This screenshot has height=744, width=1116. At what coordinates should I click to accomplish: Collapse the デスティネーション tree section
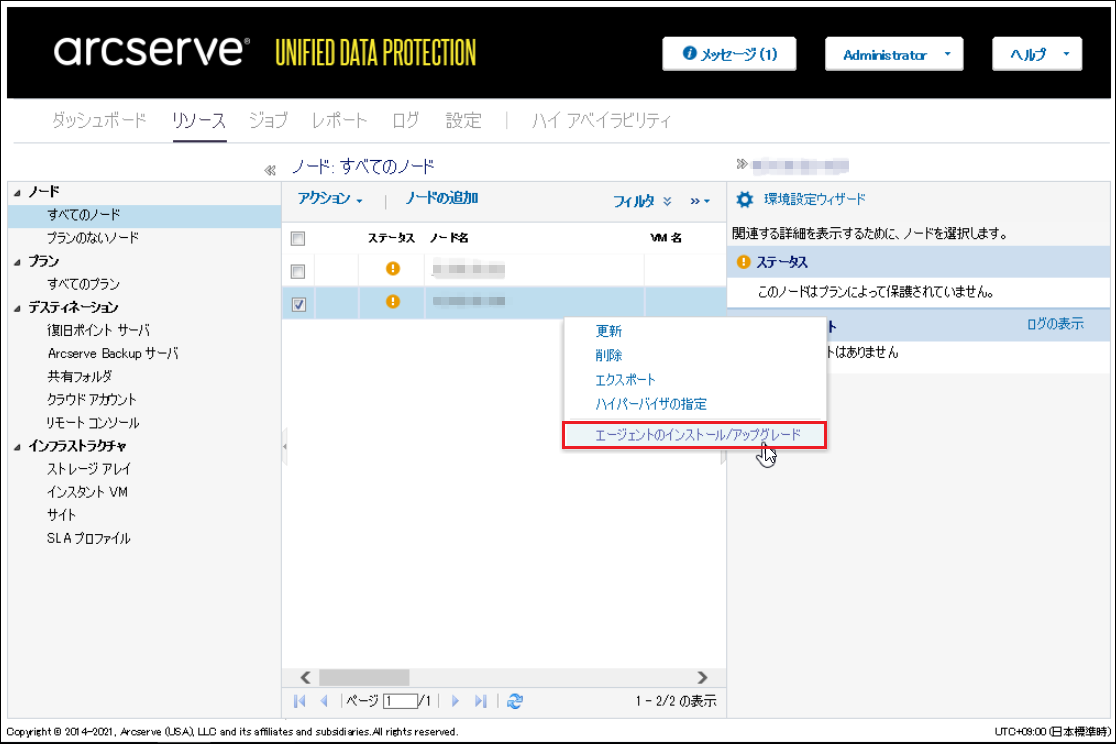click(x=17, y=308)
